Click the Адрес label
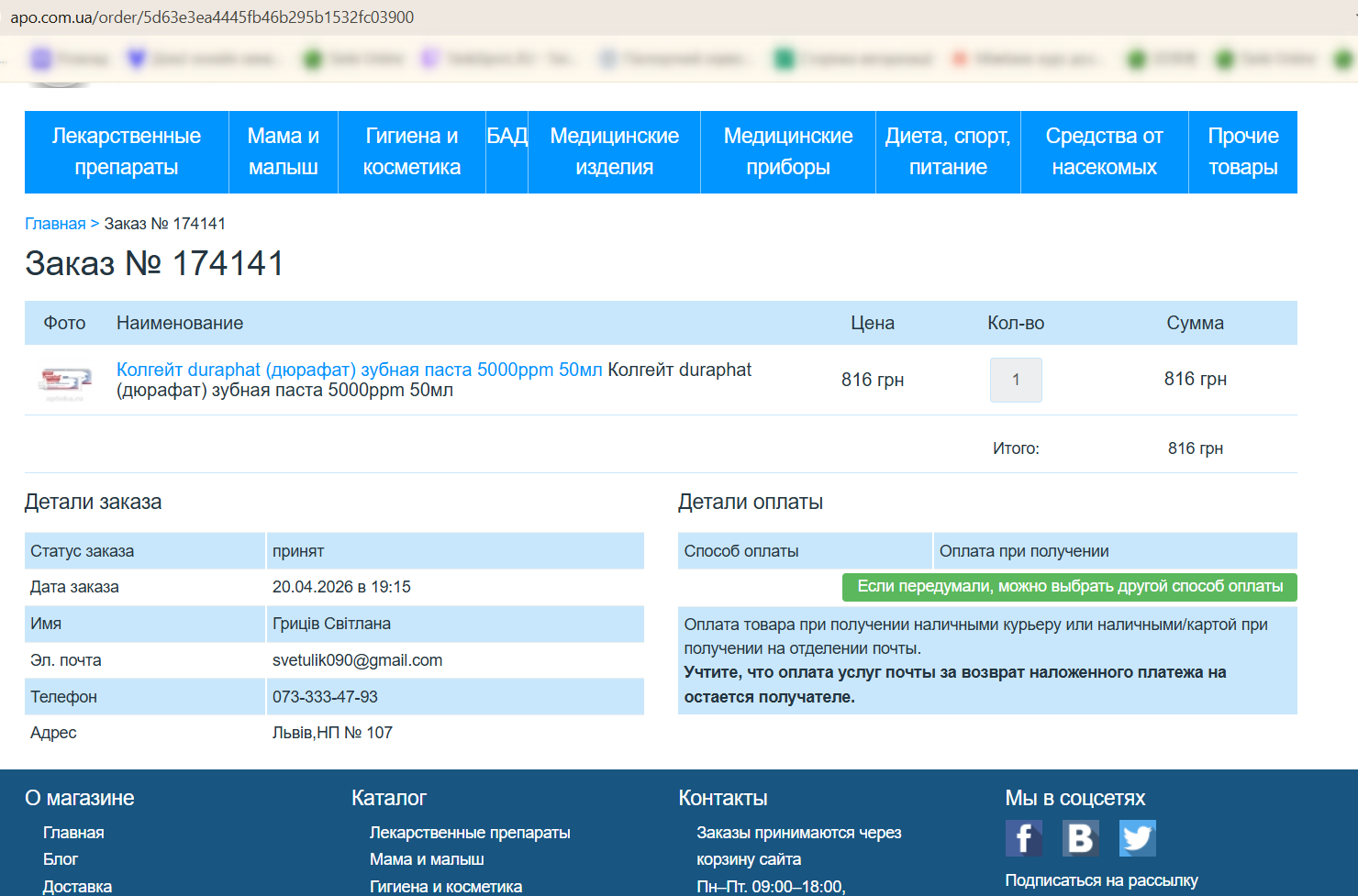1358x896 pixels. click(53, 733)
